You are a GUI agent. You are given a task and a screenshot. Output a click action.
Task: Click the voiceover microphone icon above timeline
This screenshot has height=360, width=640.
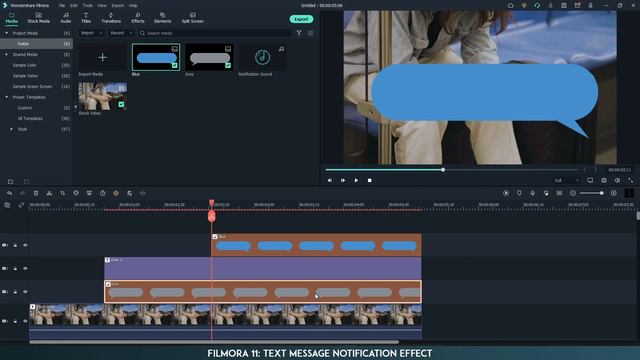tap(533, 193)
